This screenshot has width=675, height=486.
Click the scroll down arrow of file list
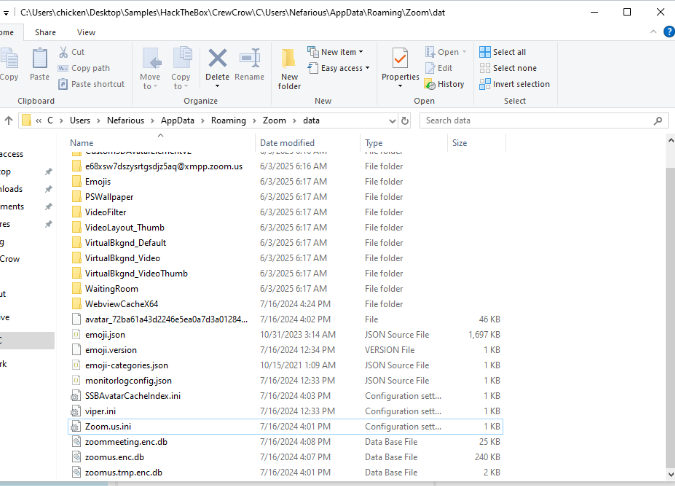pyautogui.click(x=670, y=474)
